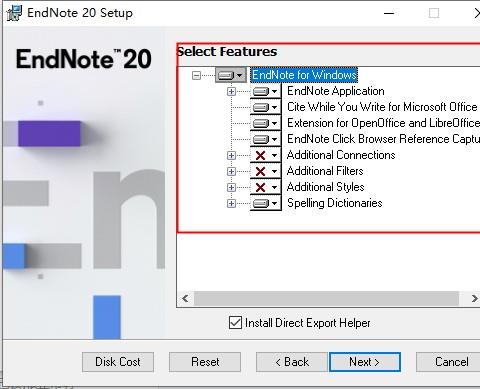The height and width of the screenshot is (389, 480).
Task: Click OpenOffice extension feature drive icon
Action: 265,123
